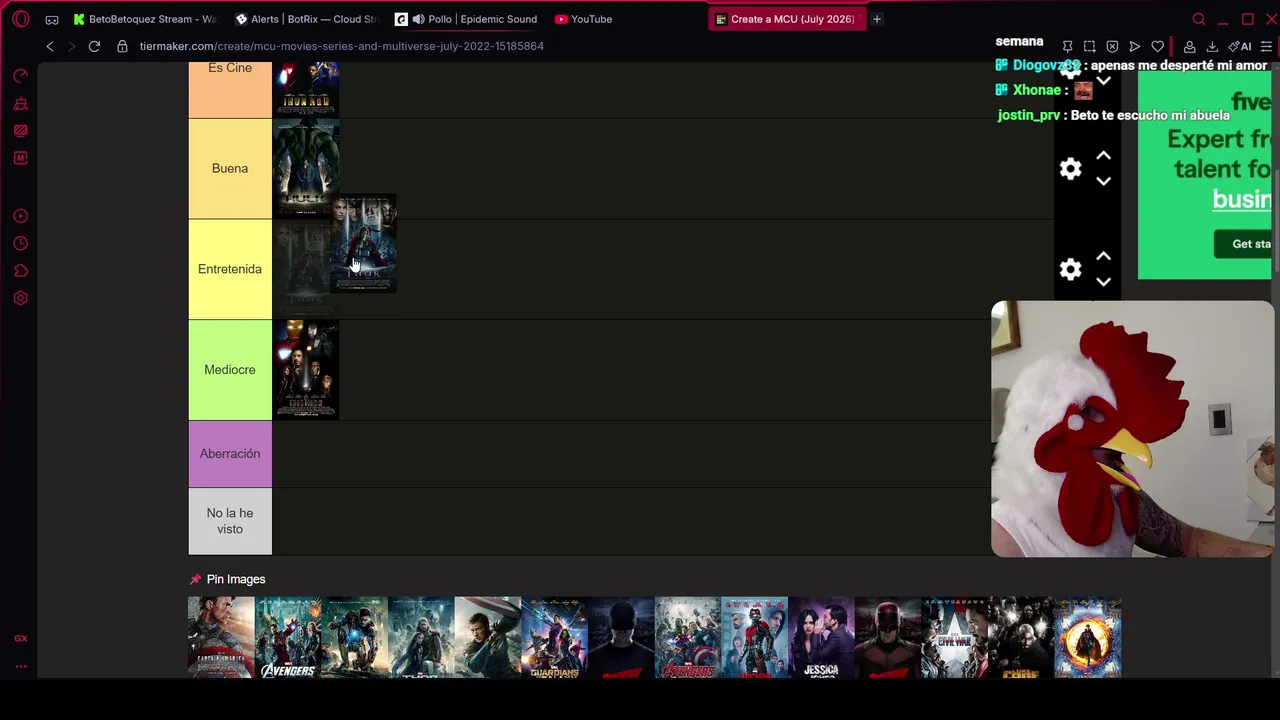The width and height of the screenshot is (1280, 720).
Task: Move the Buena row up
Action: pyautogui.click(x=1103, y=156)
